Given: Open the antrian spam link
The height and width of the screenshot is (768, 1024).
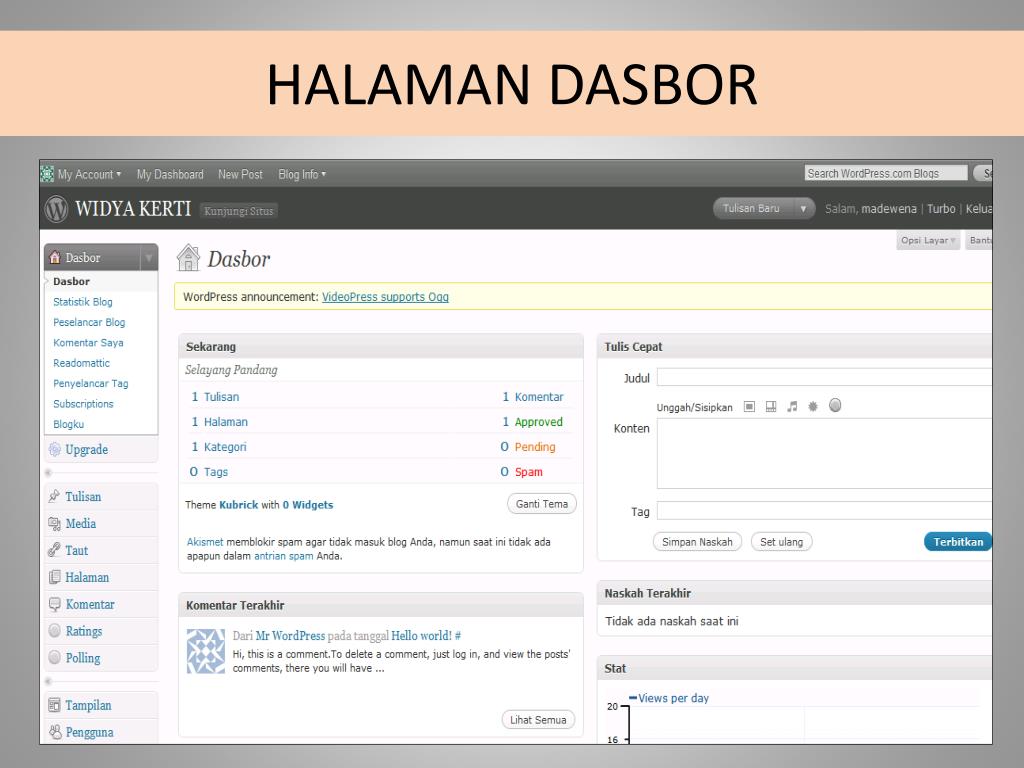Looking at the screenshot, I should [283, 556].
